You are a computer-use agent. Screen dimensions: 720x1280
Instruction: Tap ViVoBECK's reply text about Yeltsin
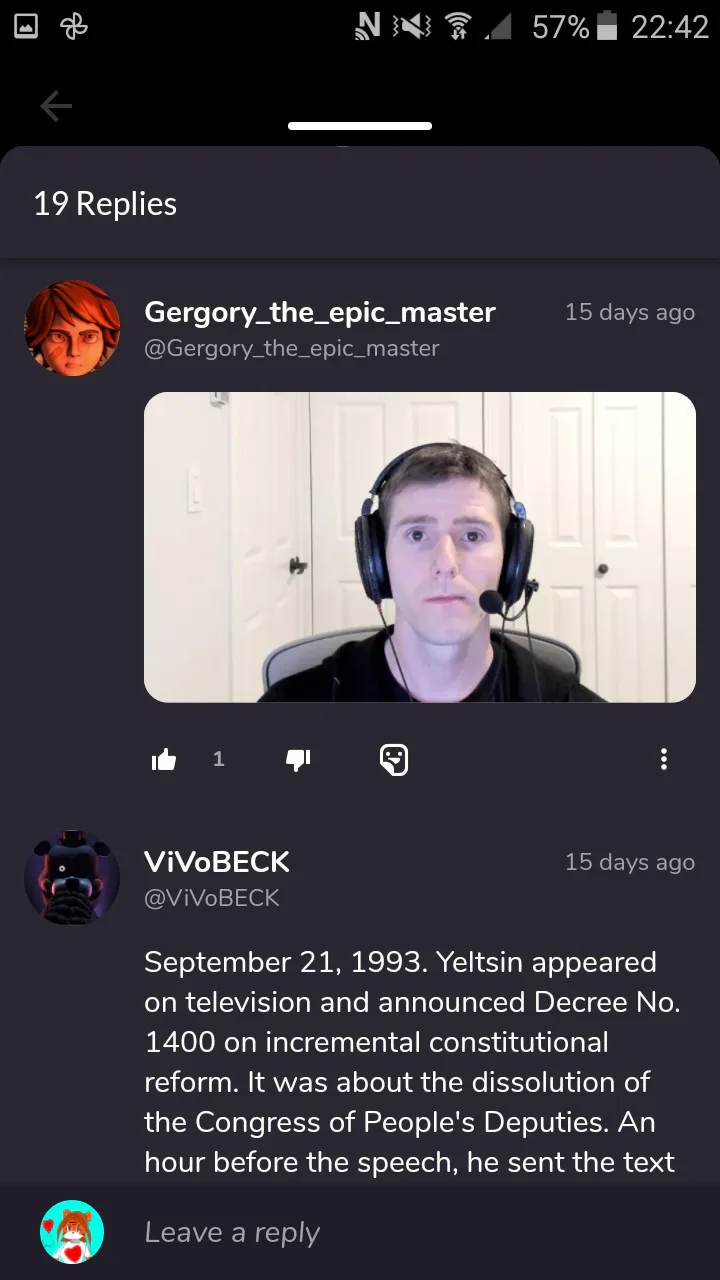pos(412,1063)
